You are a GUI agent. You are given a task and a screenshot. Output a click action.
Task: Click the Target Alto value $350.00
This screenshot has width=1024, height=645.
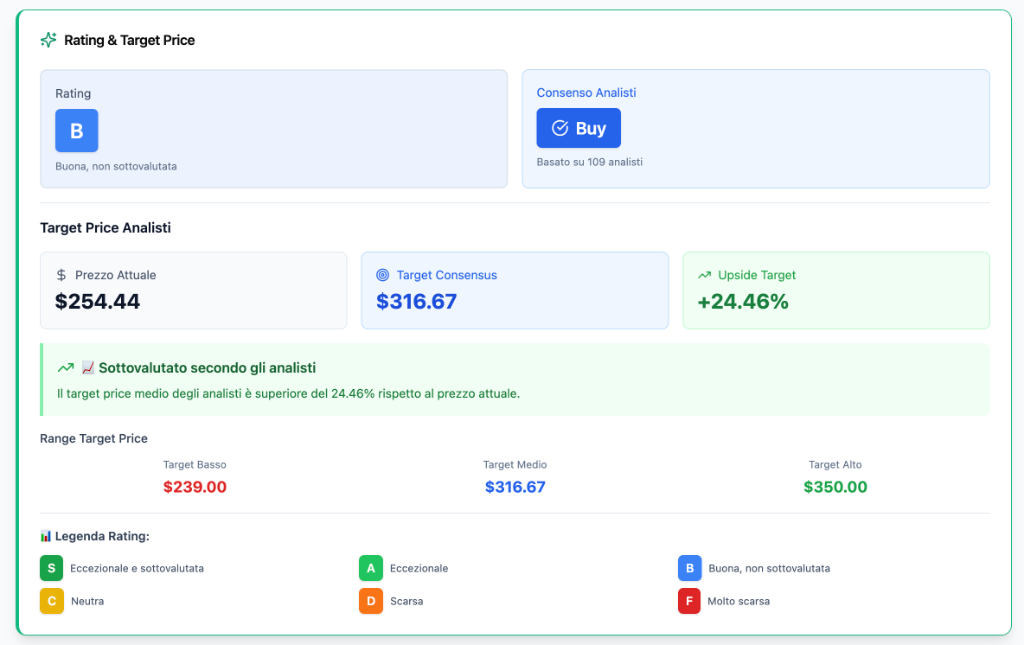[835, 487]
